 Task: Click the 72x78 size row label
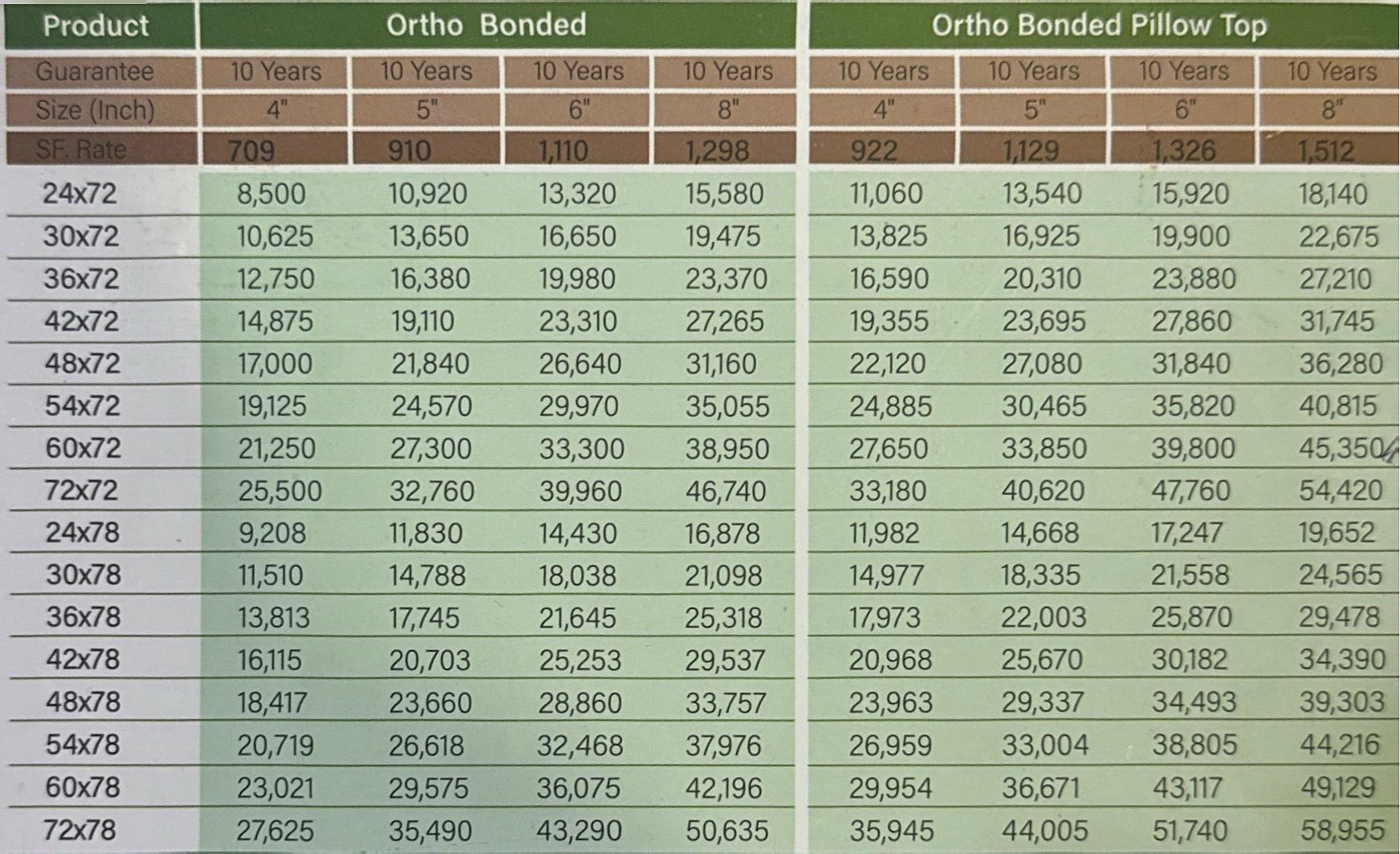pyautogui.click(x=80, y=829)
